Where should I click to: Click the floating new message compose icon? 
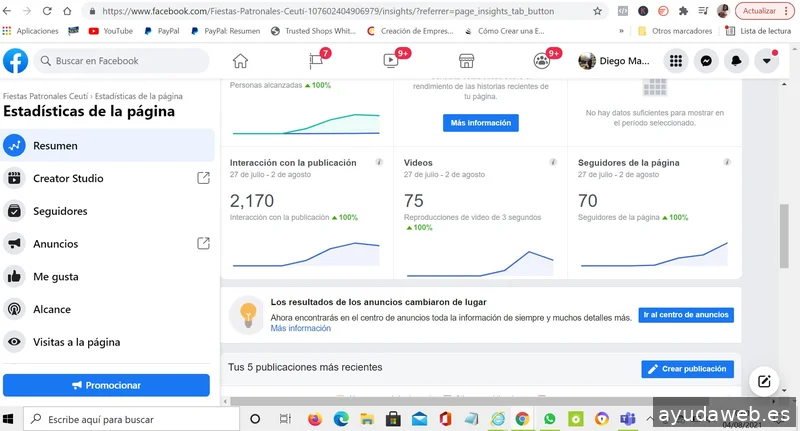coord(764,381)
